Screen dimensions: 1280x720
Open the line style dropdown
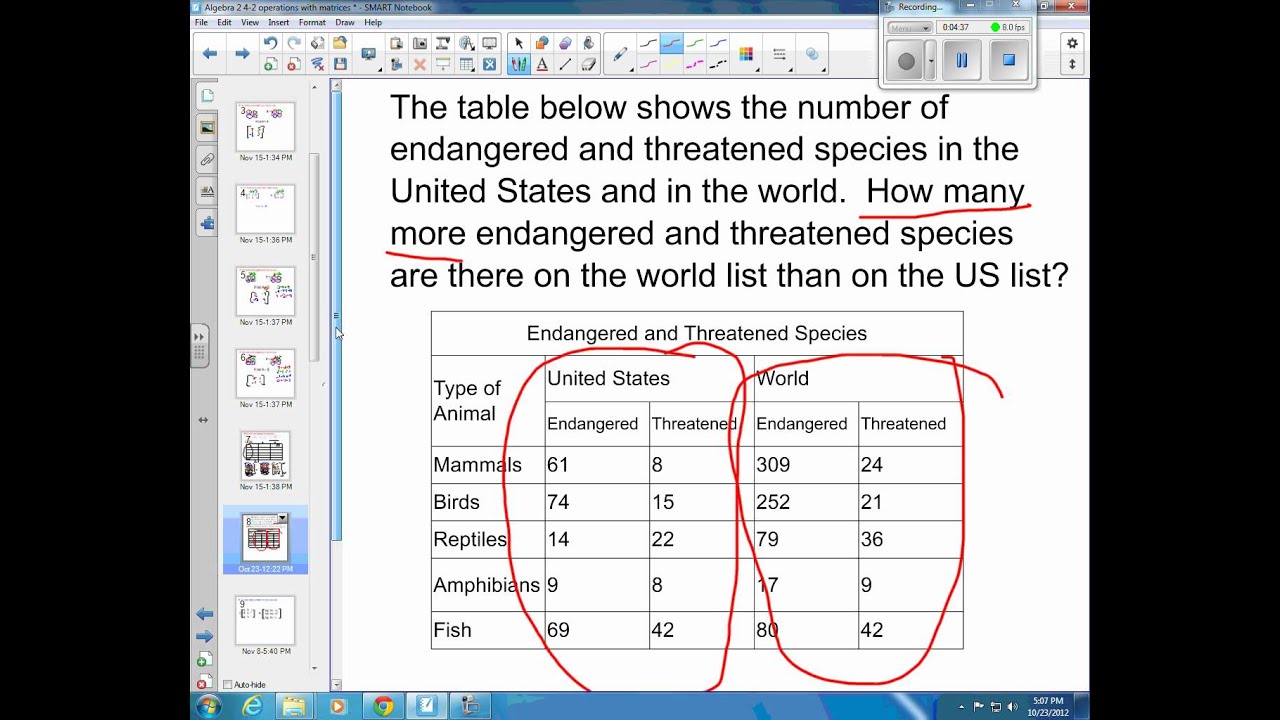[780, 54]
